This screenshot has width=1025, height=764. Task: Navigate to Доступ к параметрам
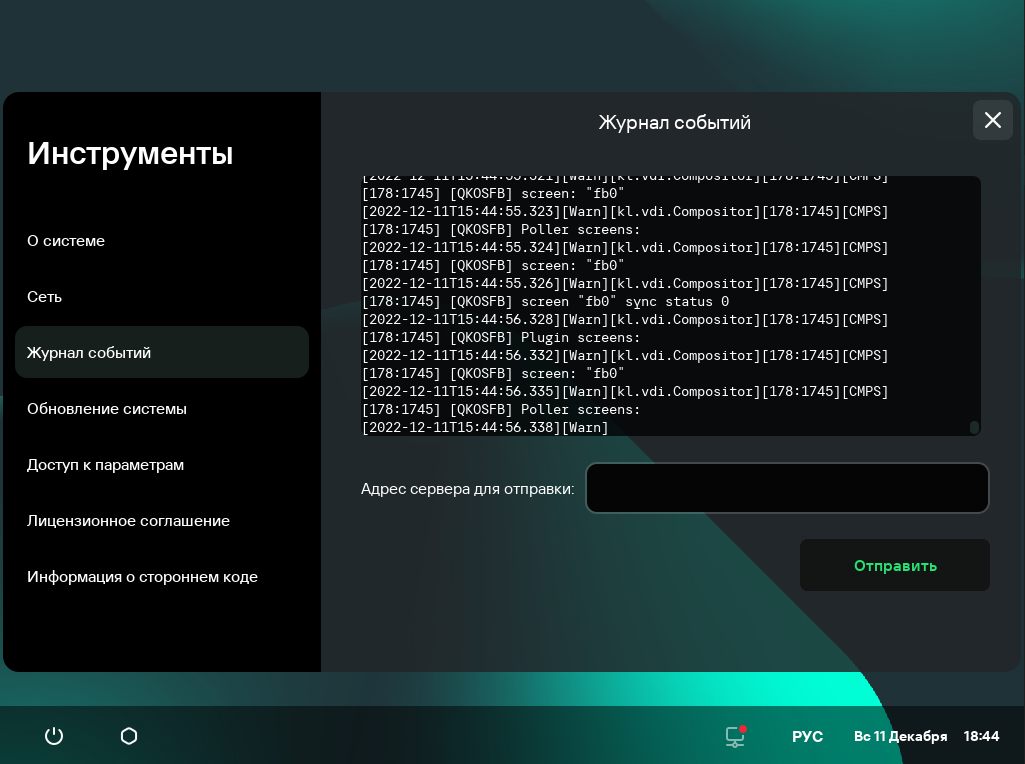pyautogui.click(x=105, y=465)
